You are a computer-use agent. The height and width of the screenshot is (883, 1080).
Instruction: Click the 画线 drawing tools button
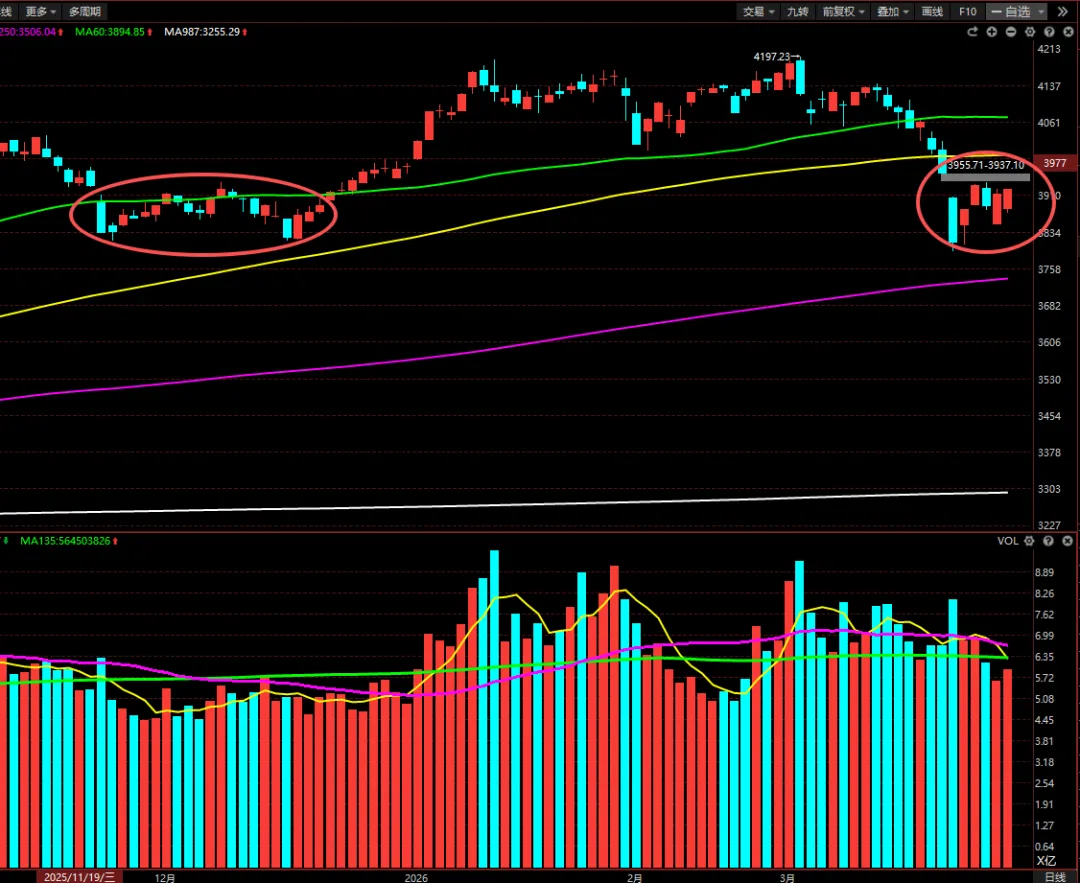point(932,12)
